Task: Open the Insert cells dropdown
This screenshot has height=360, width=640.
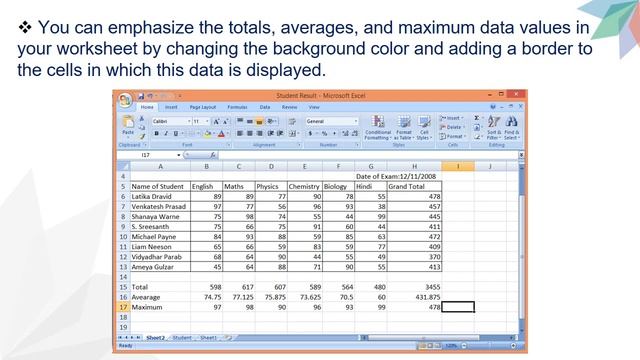Action: (x=451, y=118)
